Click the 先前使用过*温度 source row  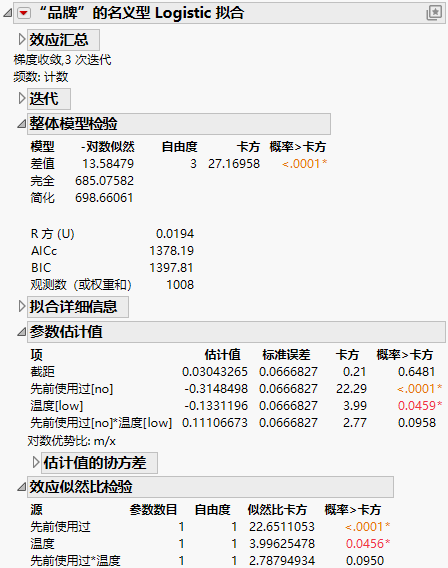tap(75, 561)
